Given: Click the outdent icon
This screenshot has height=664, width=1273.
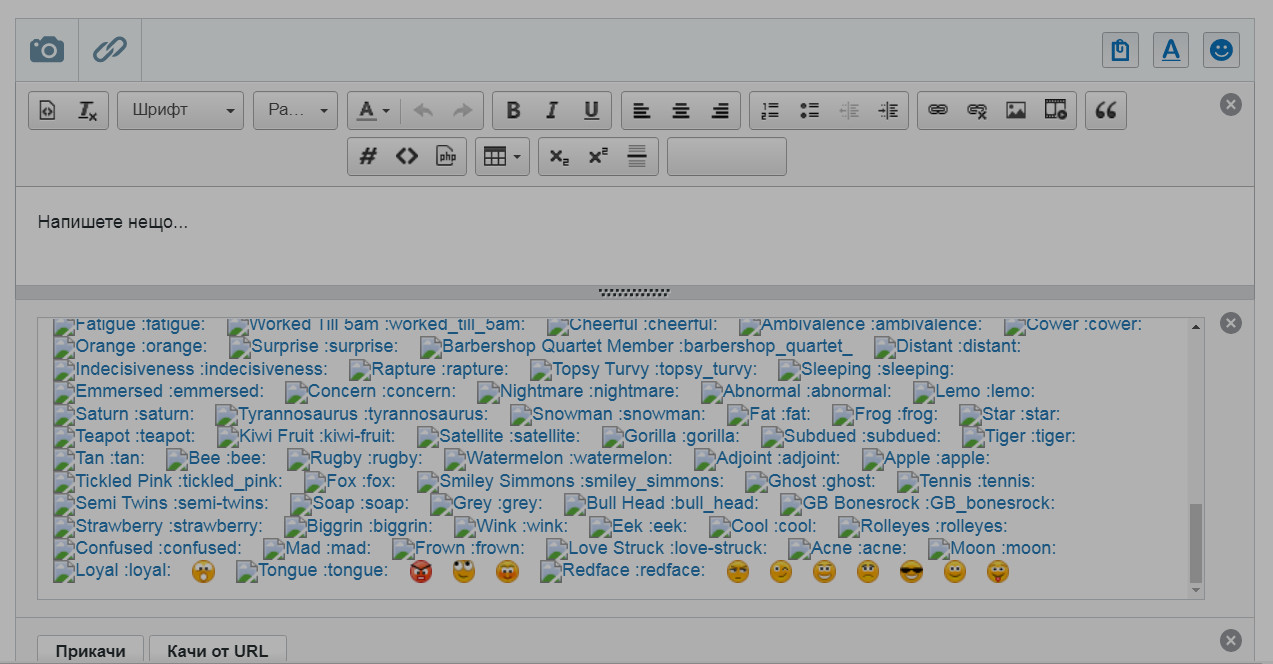Looking at the screenshot, I should [x=849, y=110].
